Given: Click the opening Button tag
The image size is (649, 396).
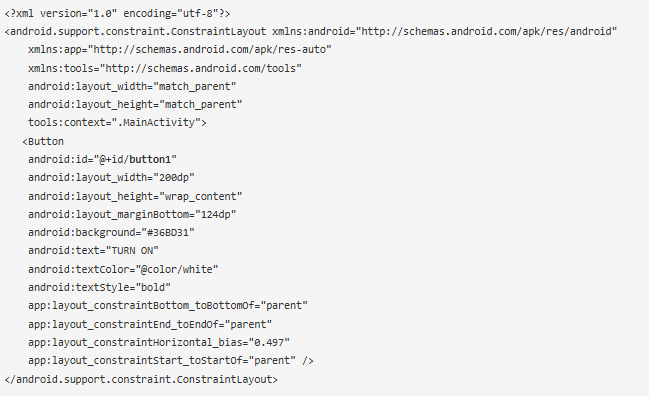Looking at the screenshot, I should (43, 142).
